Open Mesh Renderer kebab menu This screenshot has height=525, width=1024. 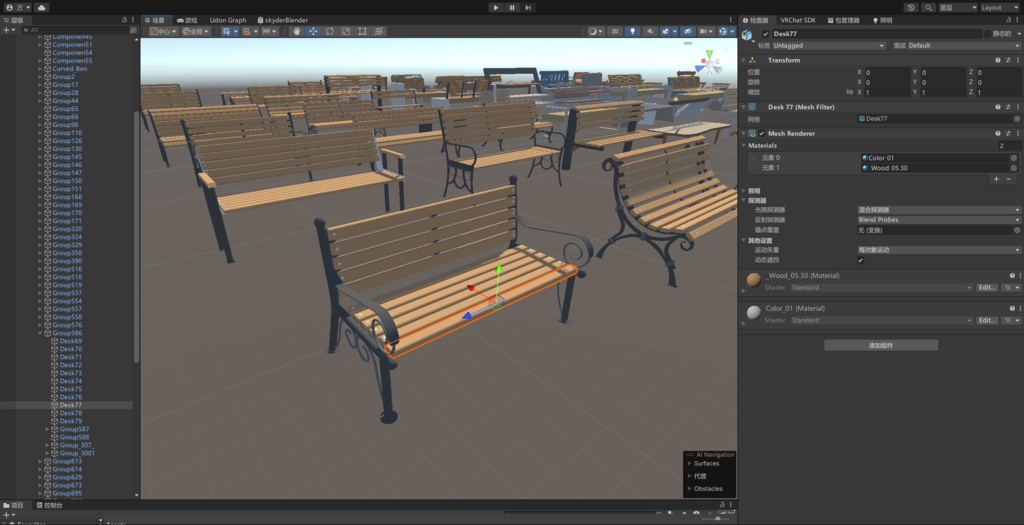click(1018, 133)
